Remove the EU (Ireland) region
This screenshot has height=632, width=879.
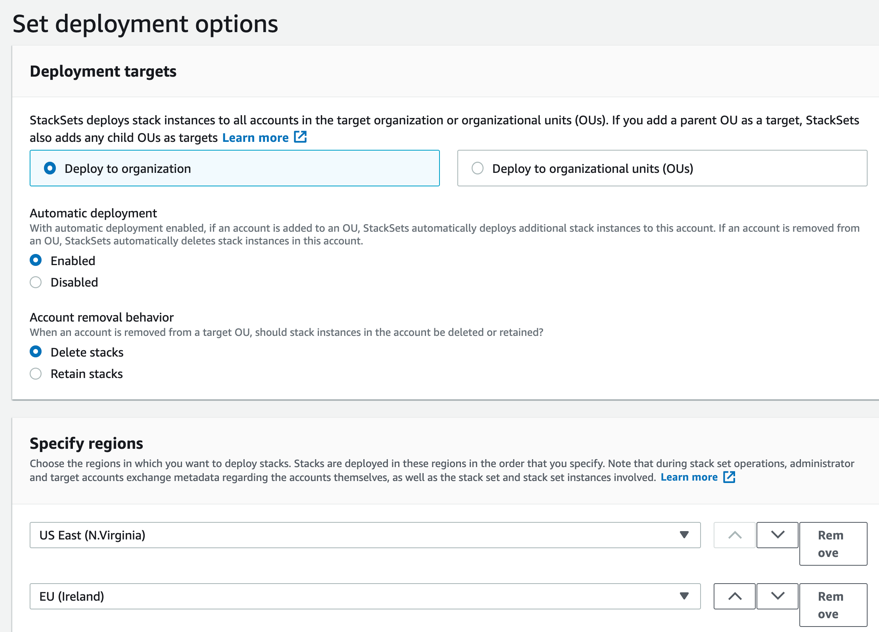(x=833, y=604)
